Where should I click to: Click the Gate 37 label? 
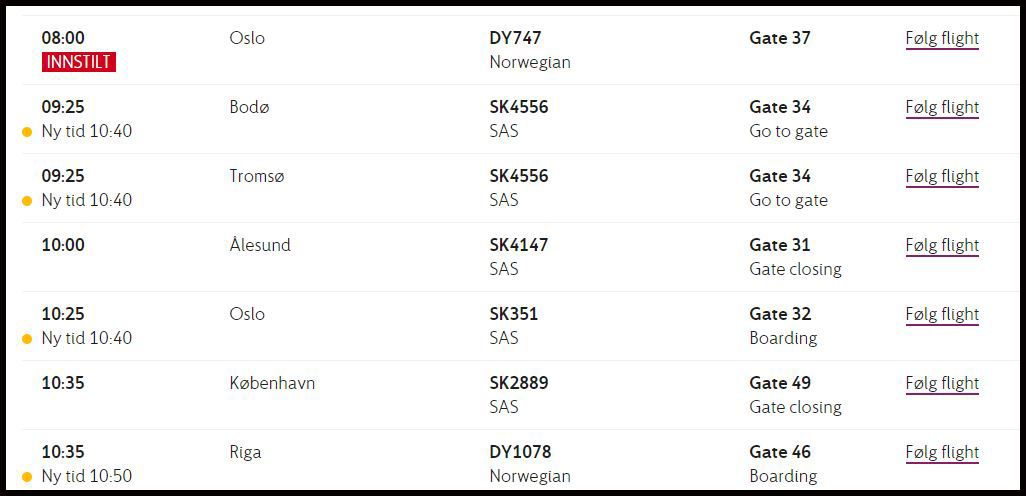point(780,39)
